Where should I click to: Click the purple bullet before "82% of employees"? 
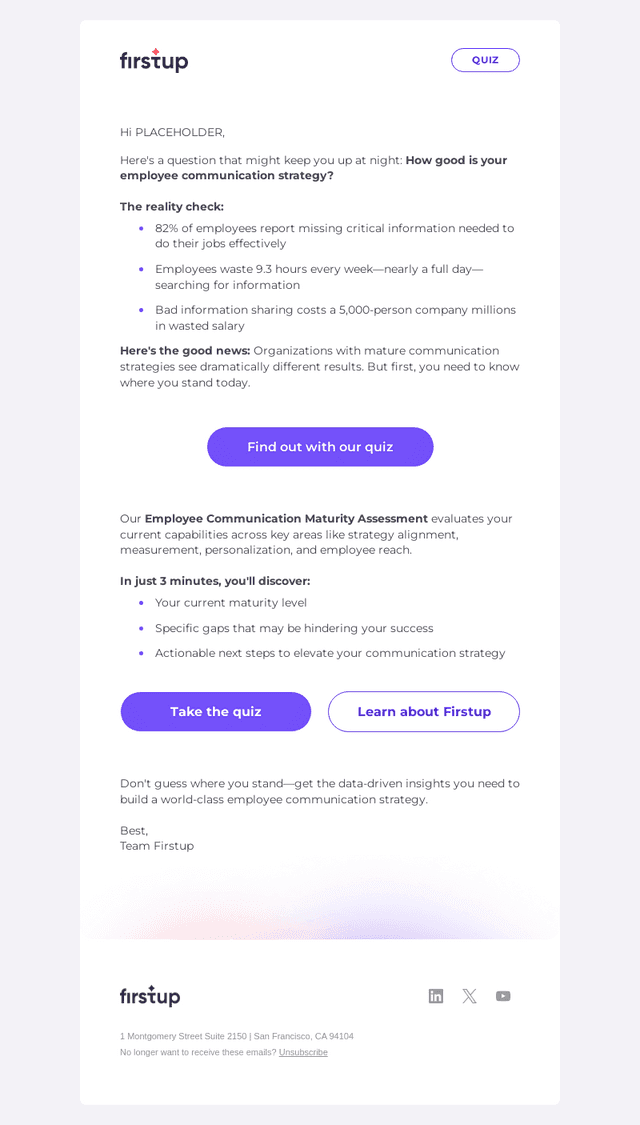click(x=141, y=228)
